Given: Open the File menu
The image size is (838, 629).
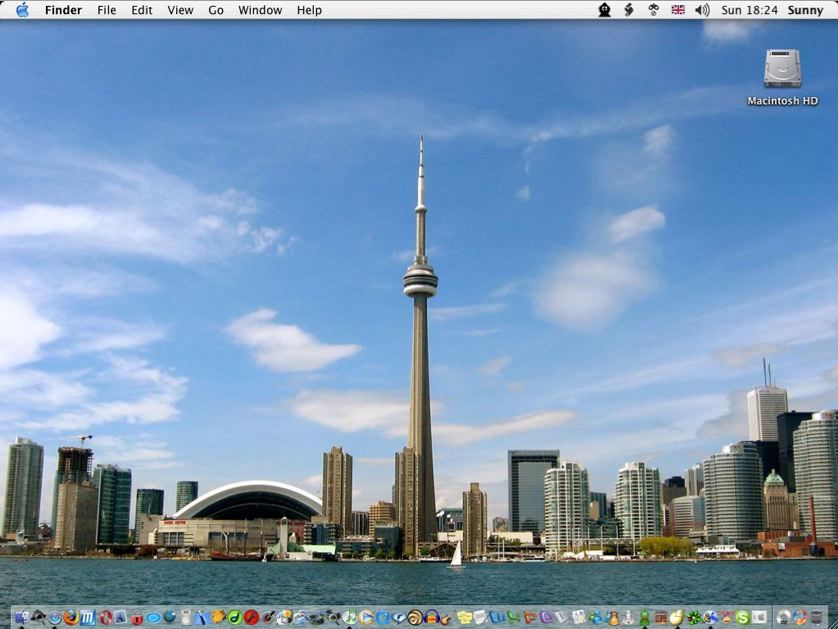Looking at the screenshot, I should tap(106, 10).
